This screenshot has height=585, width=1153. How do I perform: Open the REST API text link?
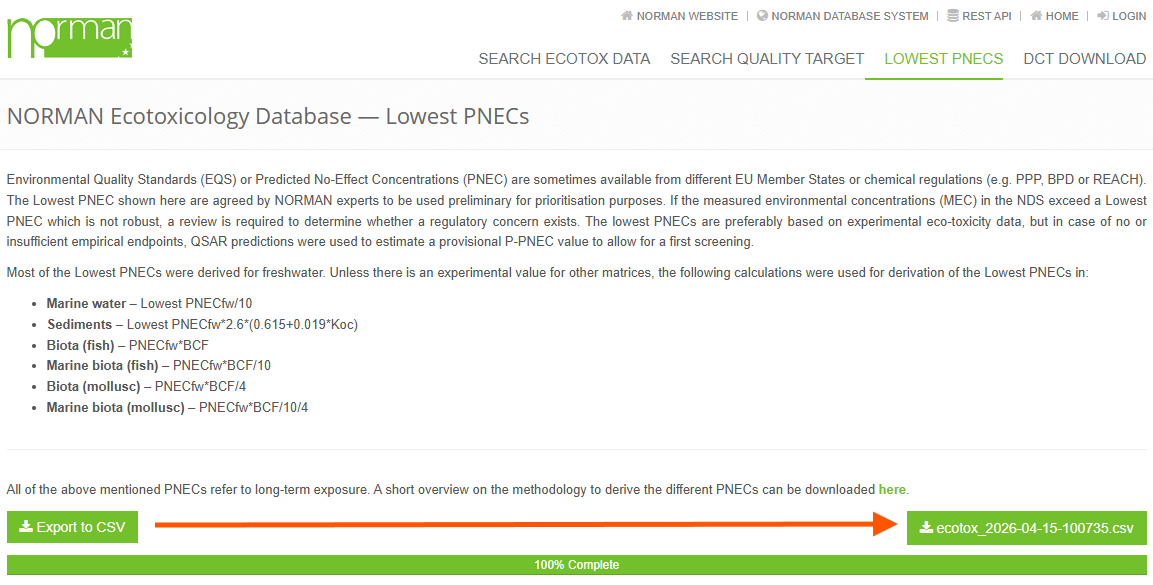point(986,16)
